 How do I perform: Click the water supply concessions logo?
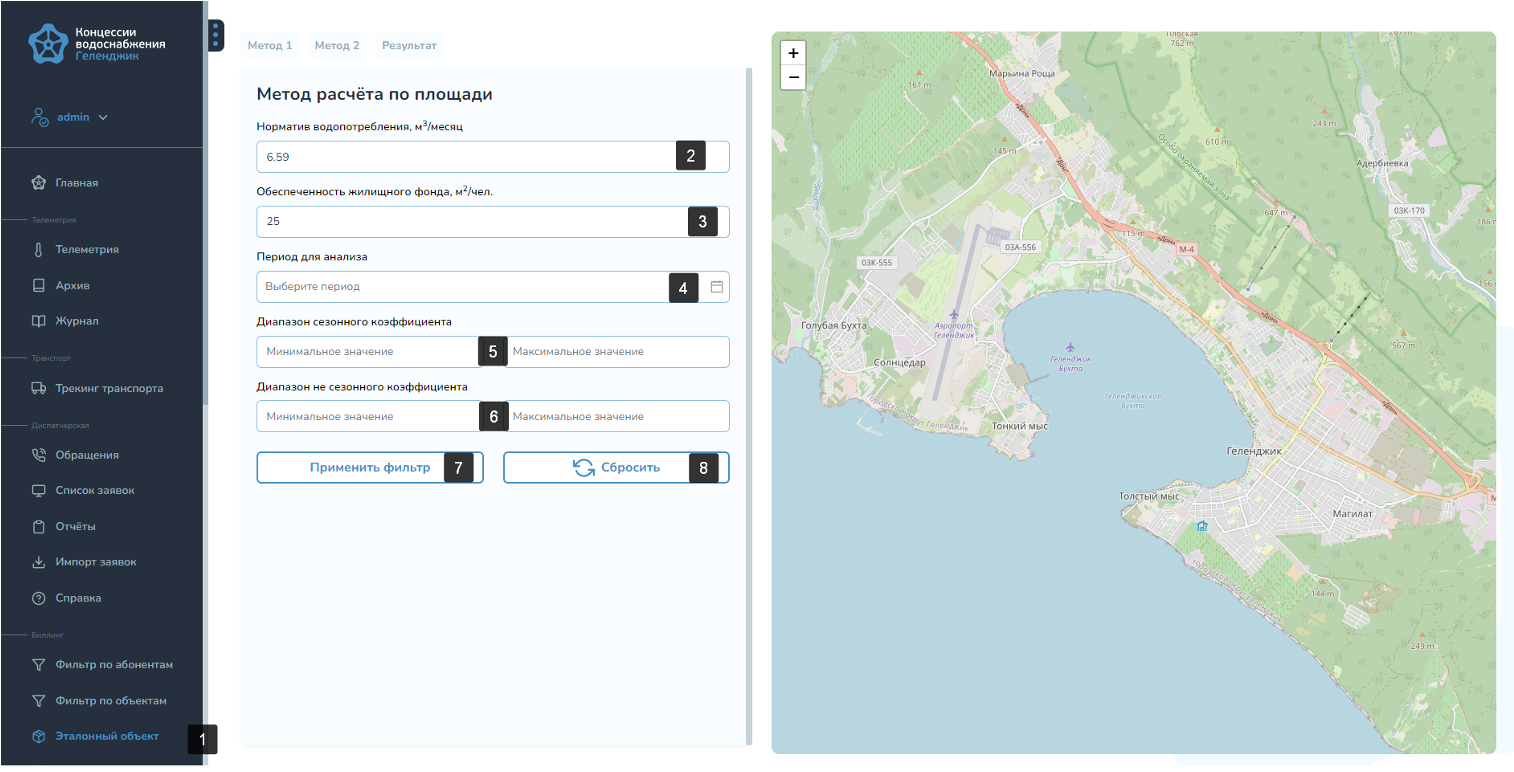(47, 44)
